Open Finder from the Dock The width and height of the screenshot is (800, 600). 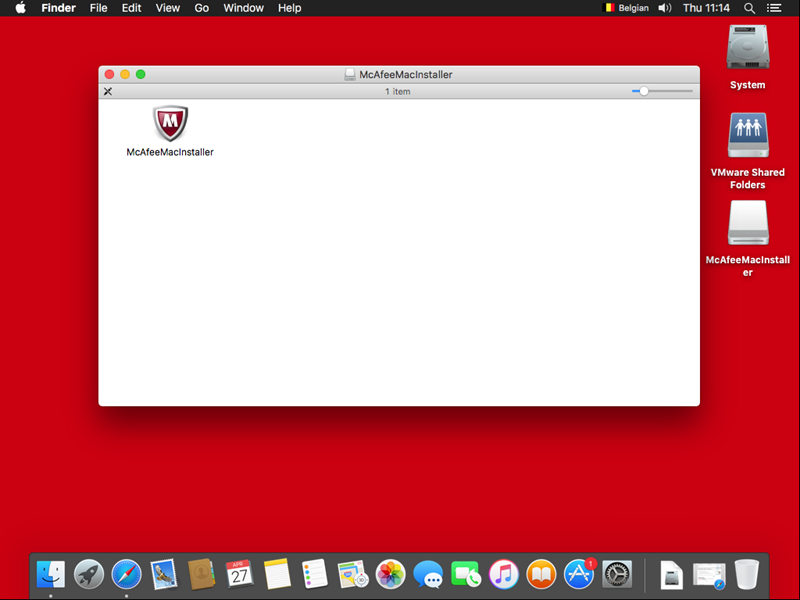[51, 573]
